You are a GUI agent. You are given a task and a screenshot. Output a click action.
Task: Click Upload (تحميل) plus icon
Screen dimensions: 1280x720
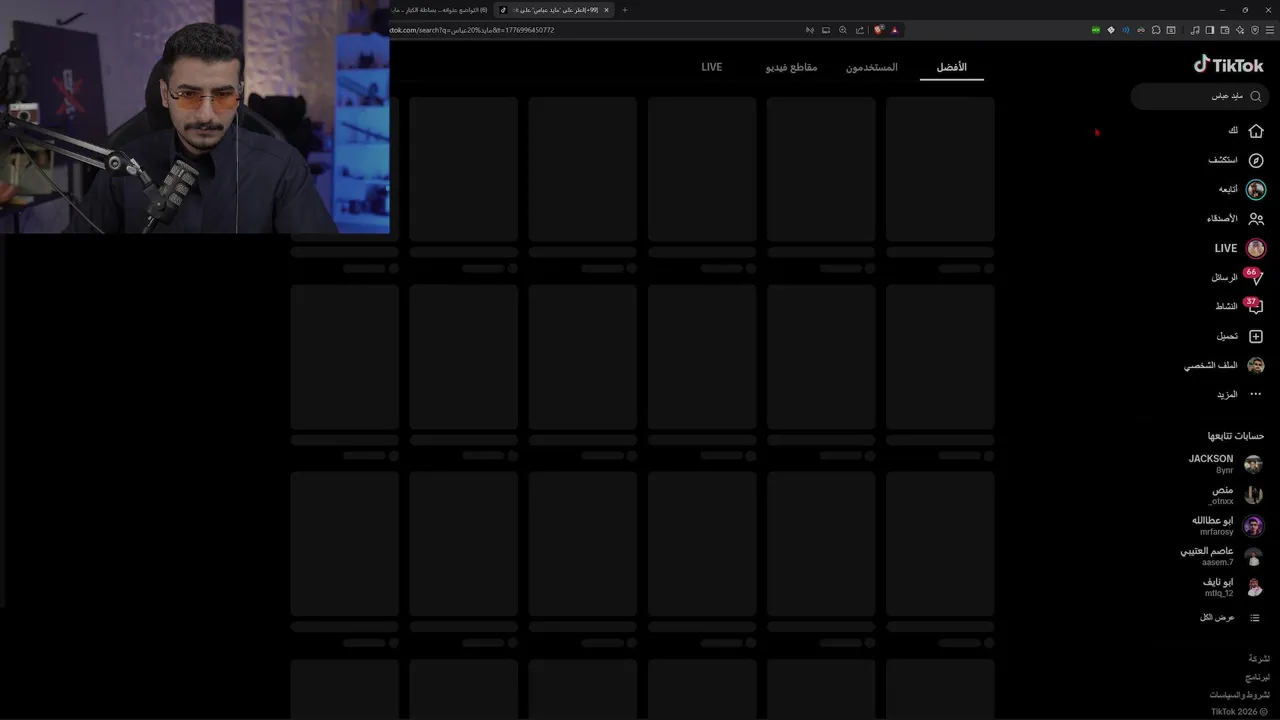click(x=1256, y=336)
